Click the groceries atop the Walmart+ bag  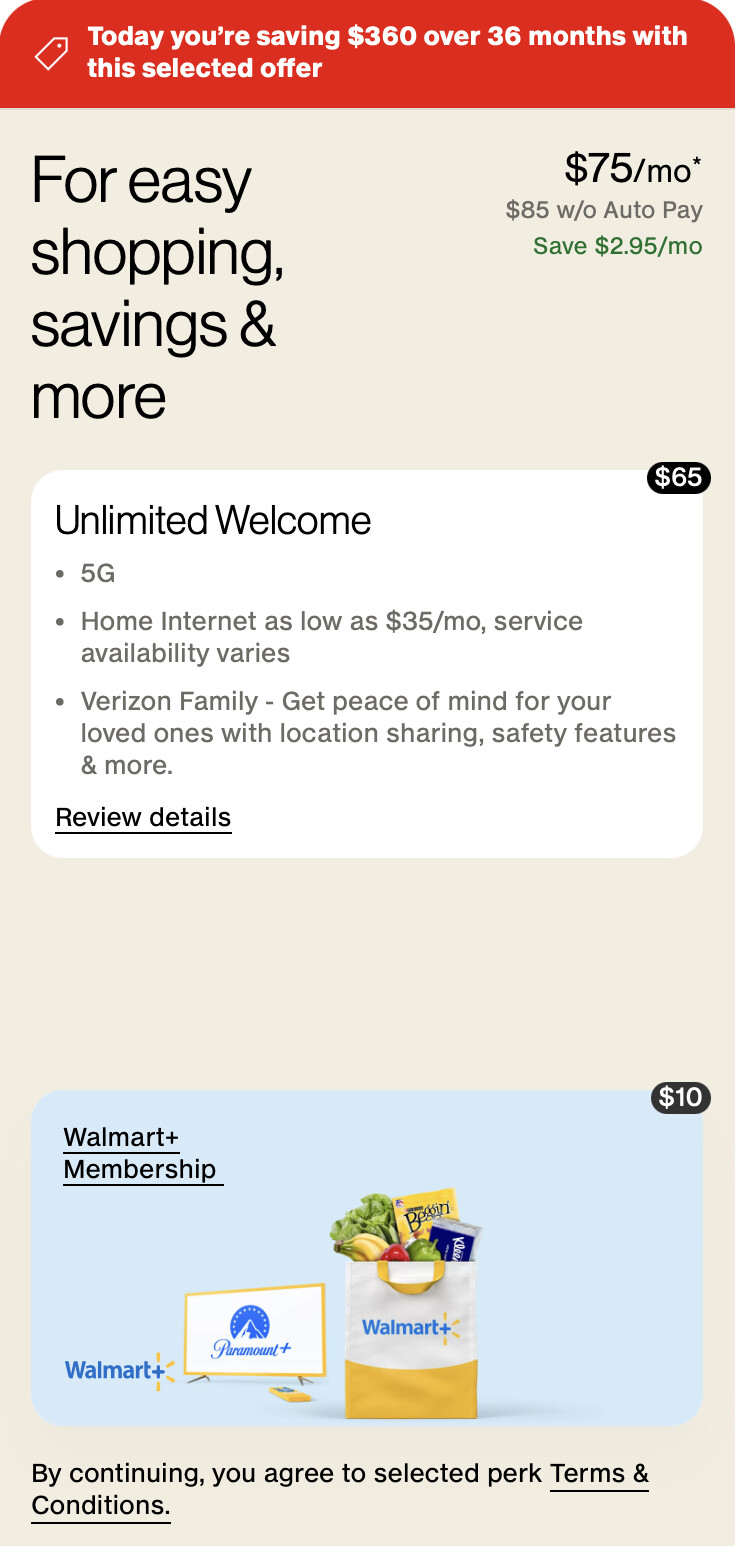[407, 1226]
